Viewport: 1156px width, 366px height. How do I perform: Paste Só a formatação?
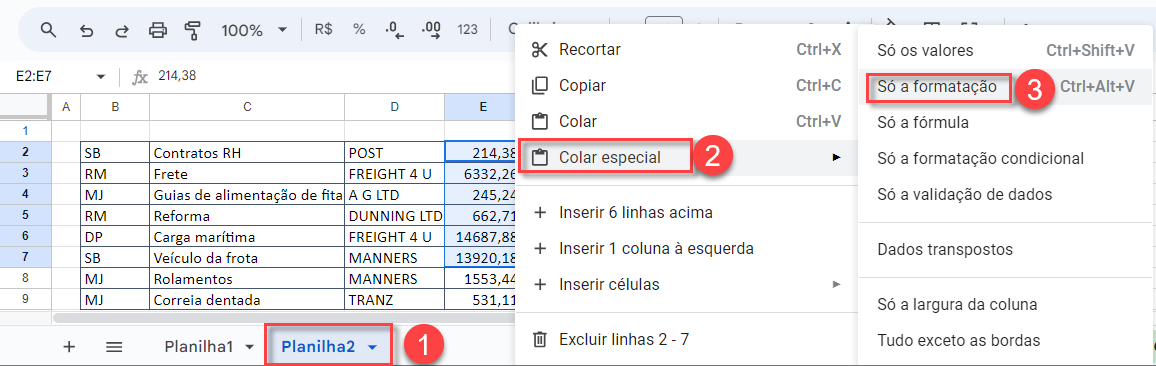point(1006,86)
